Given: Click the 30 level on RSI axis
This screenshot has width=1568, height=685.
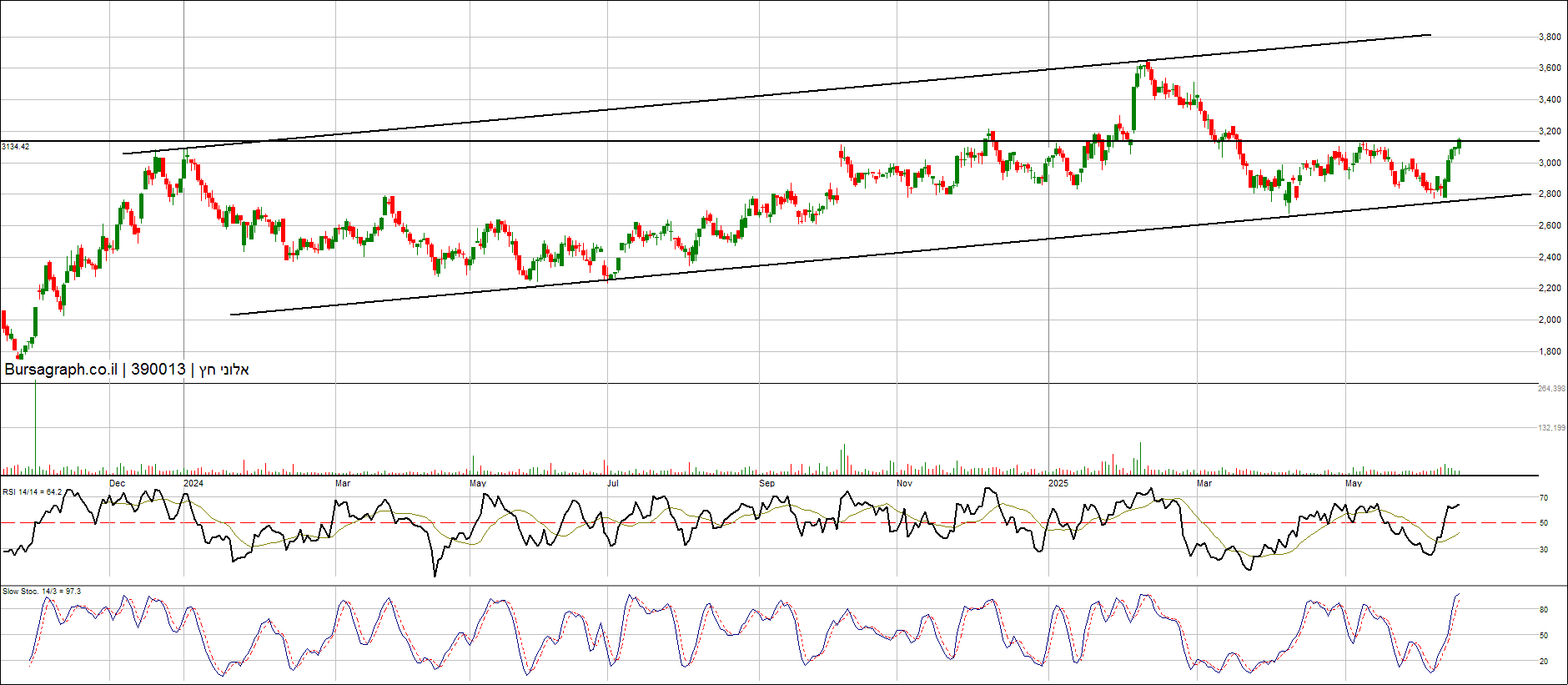Looking at the screenshot, I should [x=1544, y=550].
